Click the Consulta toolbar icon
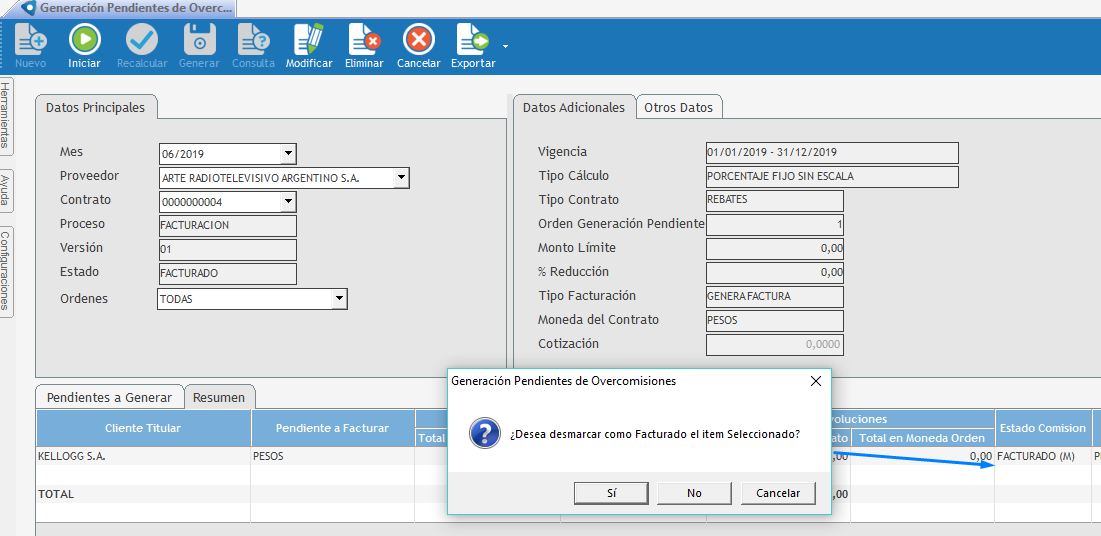 pyautogui.click(x=253, y=40)
